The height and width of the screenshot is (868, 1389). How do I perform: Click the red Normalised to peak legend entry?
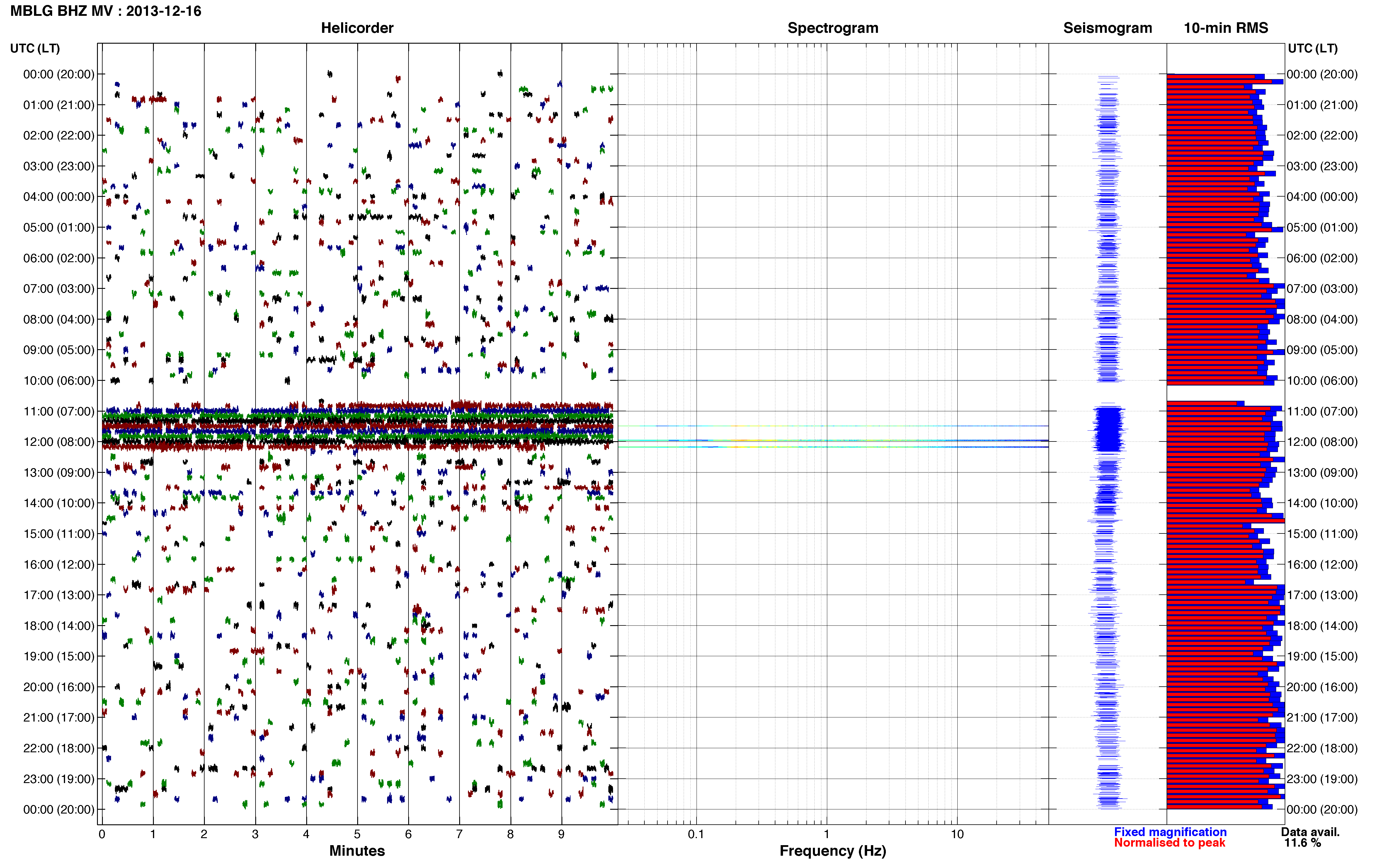(1170, 843)
